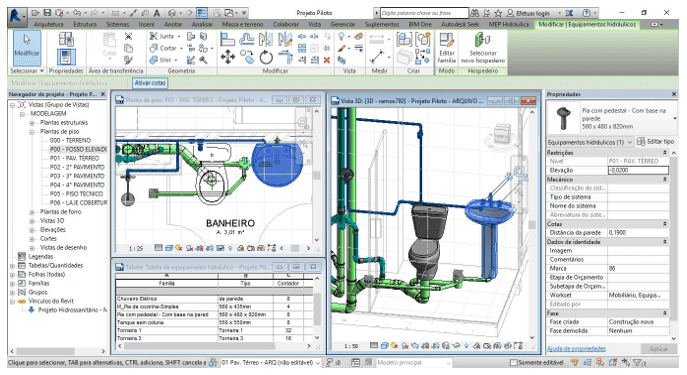Click the 1:50 scale in 3D view
The width and height of the screenshot is (687, 375).
351,346
